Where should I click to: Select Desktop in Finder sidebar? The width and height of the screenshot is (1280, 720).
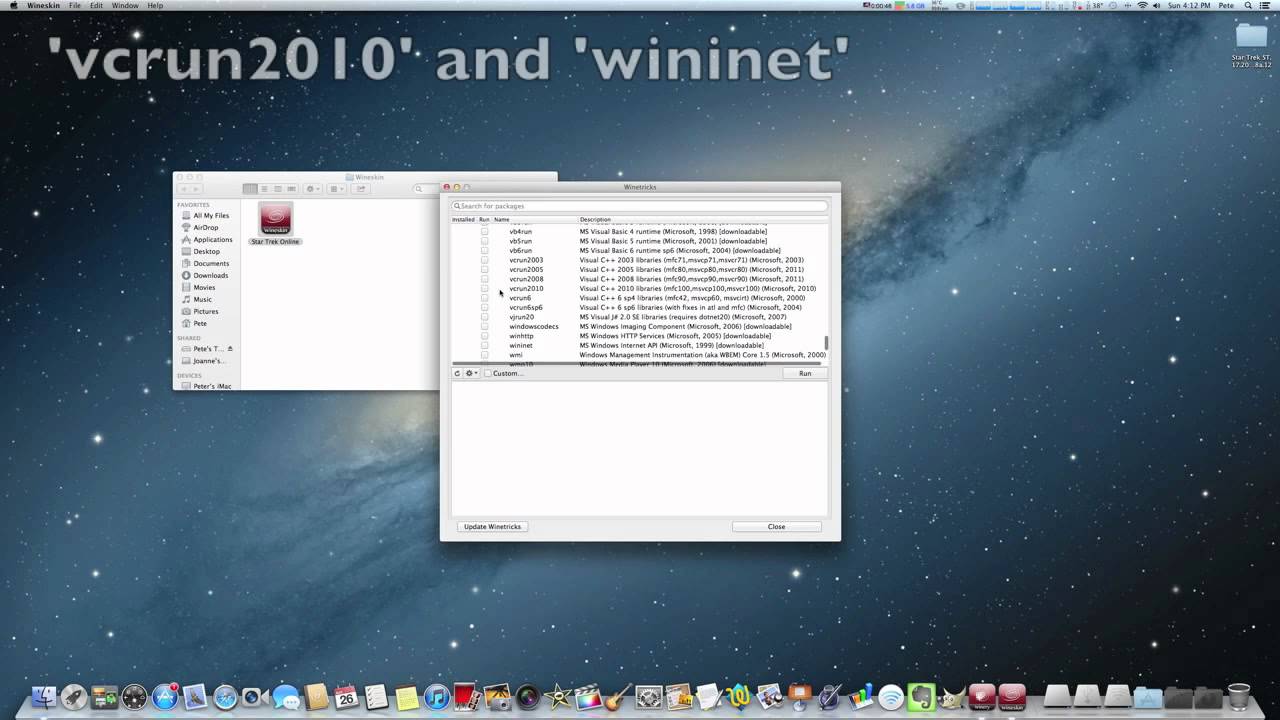(206, 251)
